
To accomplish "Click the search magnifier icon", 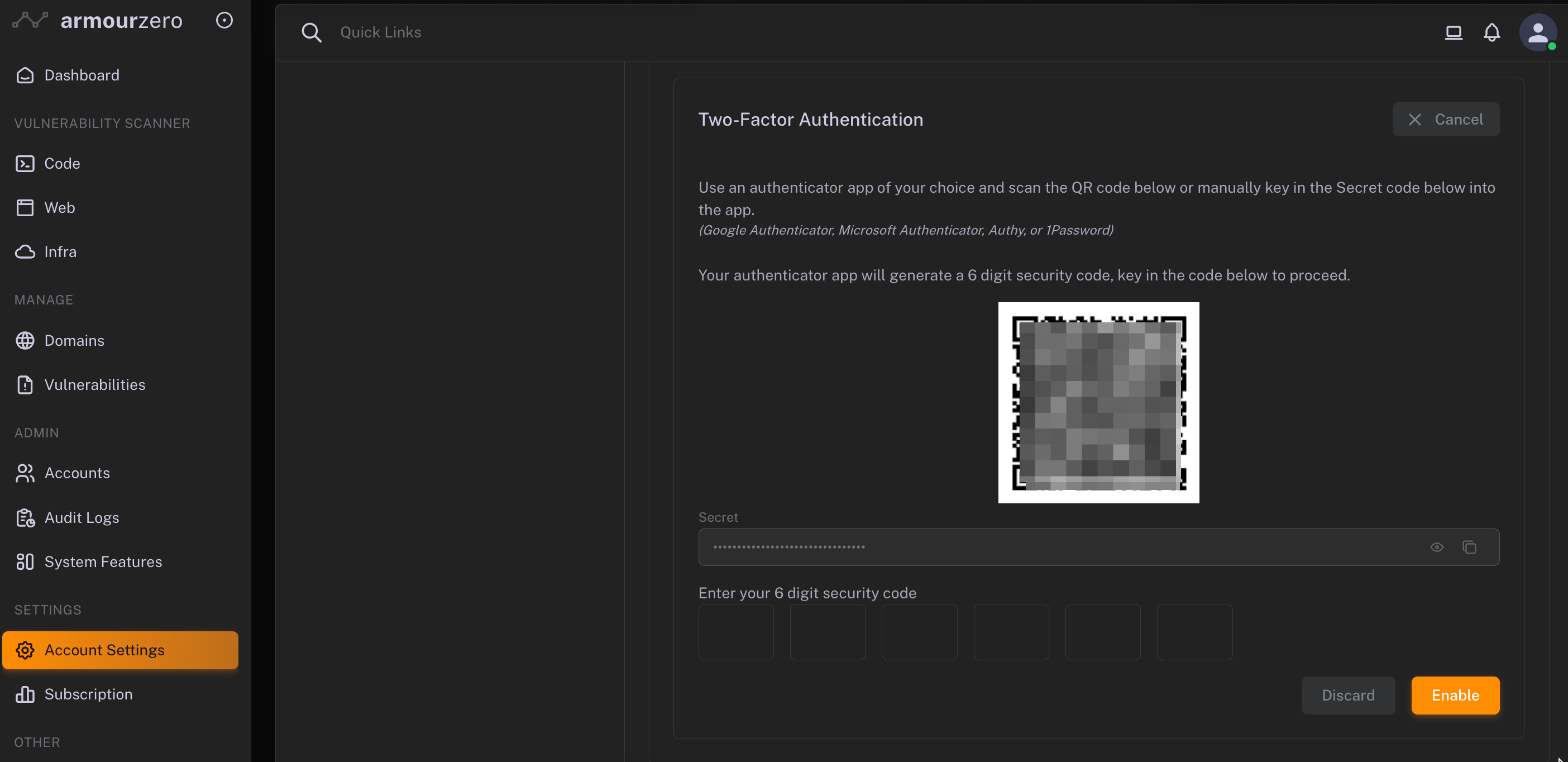I will point(311,32).
